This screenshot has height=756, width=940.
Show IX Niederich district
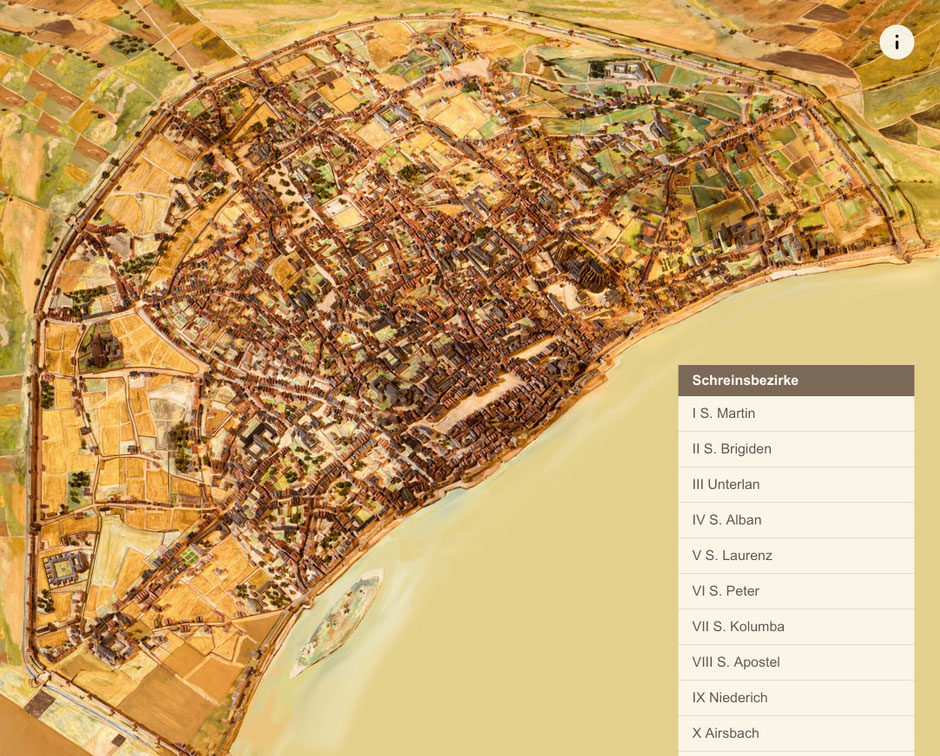[x=796, y=698]
